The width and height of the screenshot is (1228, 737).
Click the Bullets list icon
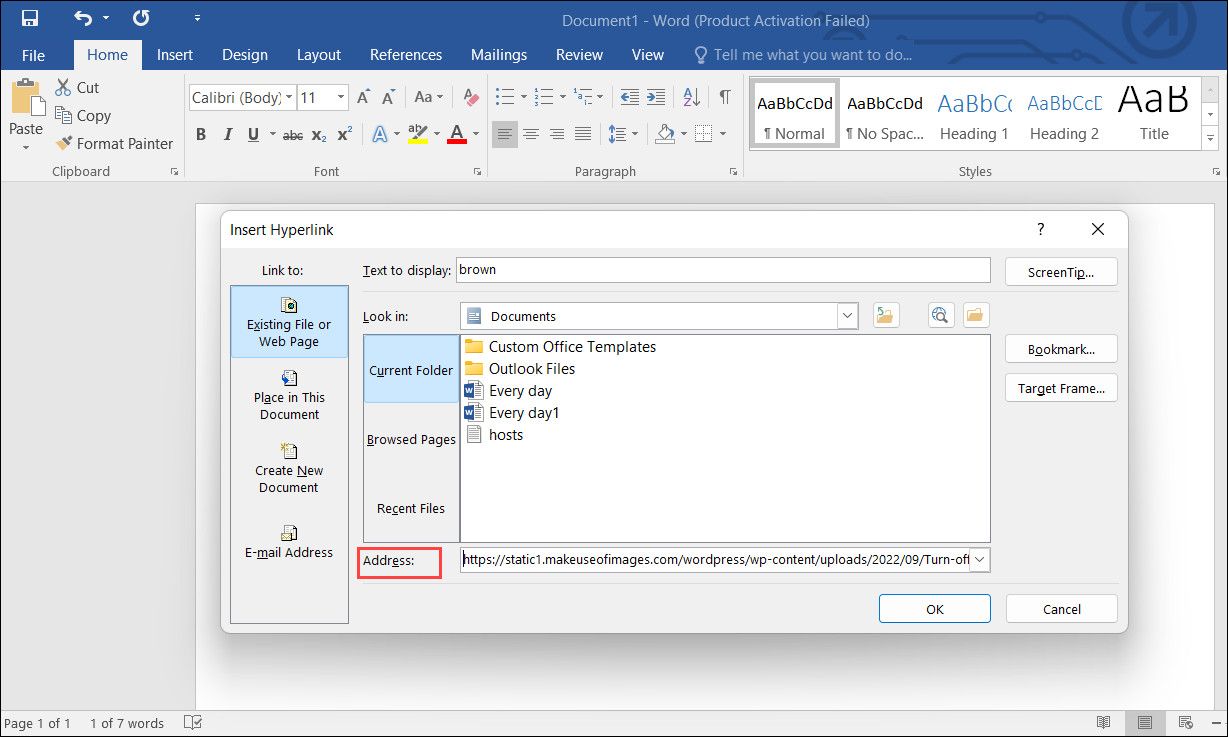pyautogui.click(x=504, y=97)
